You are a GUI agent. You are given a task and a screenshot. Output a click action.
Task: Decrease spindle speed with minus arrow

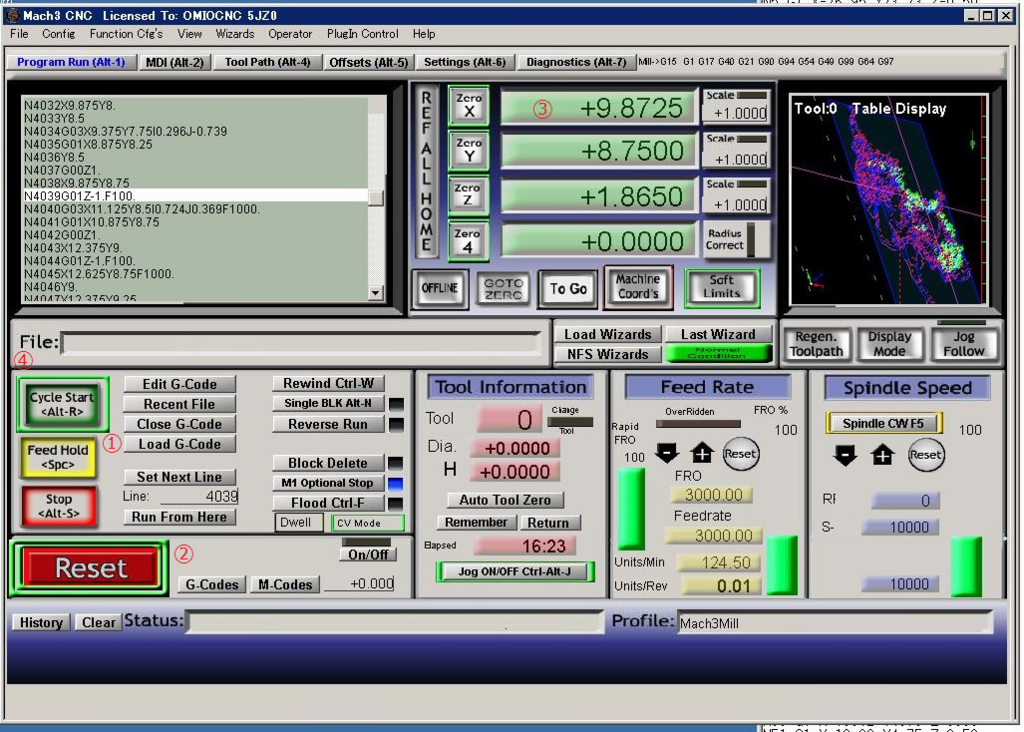tap(844, 454)
